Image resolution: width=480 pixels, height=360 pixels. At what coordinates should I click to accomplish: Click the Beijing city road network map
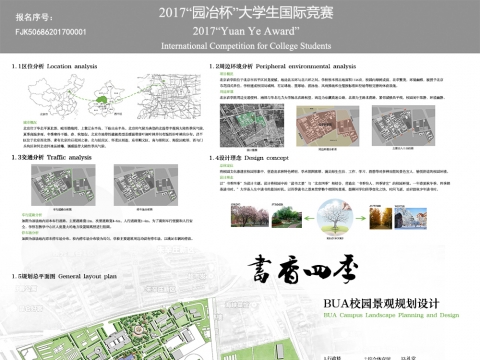tap(169, 96)
